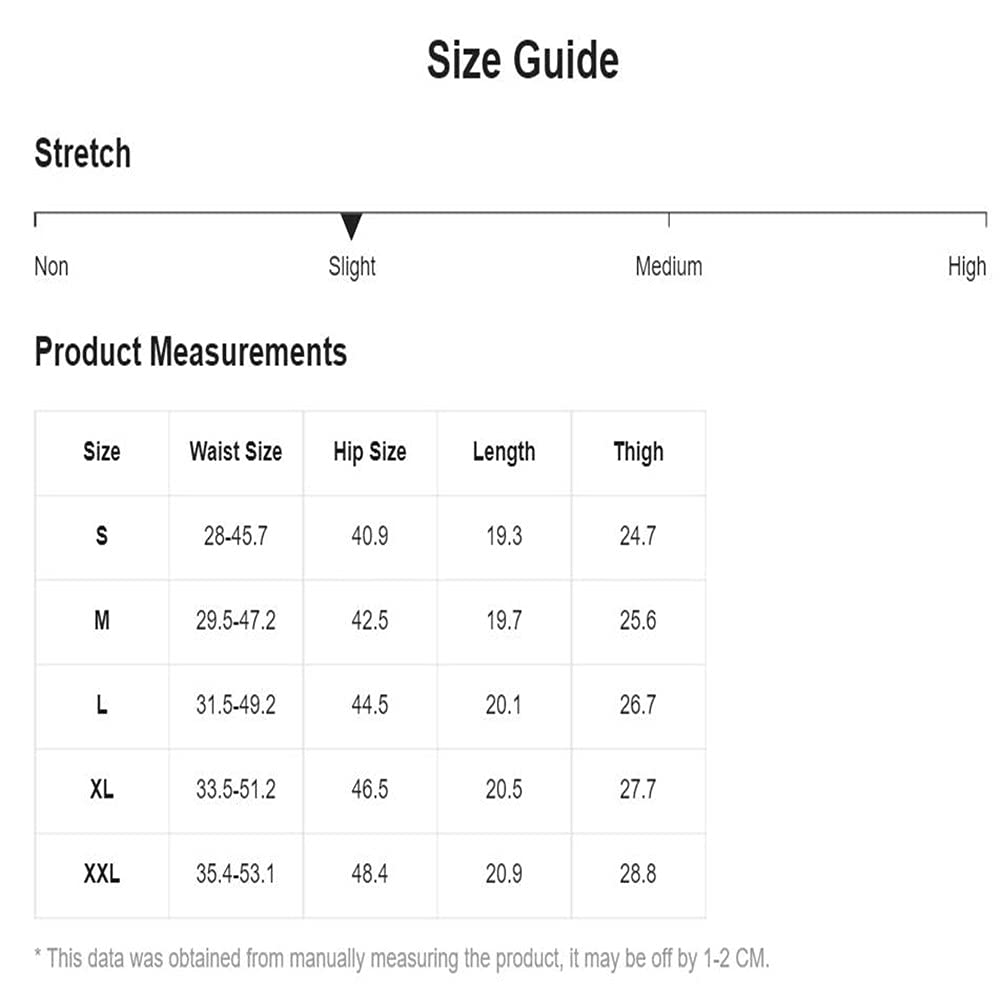The height and width of the screenshot is (1000, 1000).
Task: Select the XXL size row label
Action: point(101,874)
